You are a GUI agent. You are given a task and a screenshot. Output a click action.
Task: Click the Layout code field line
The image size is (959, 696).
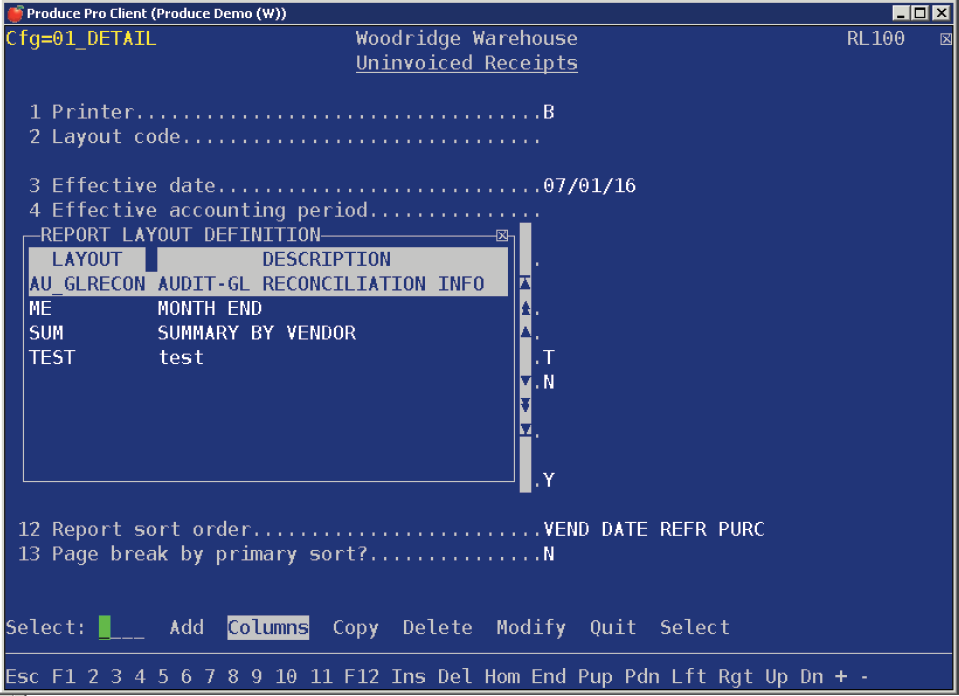tap(285, 136)
